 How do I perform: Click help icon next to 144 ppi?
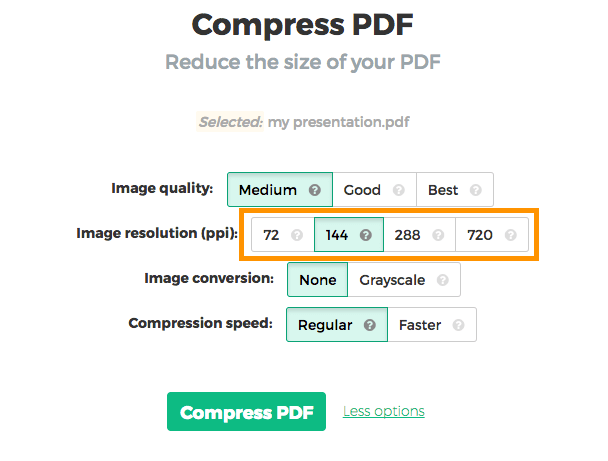[x=365, y=236]
